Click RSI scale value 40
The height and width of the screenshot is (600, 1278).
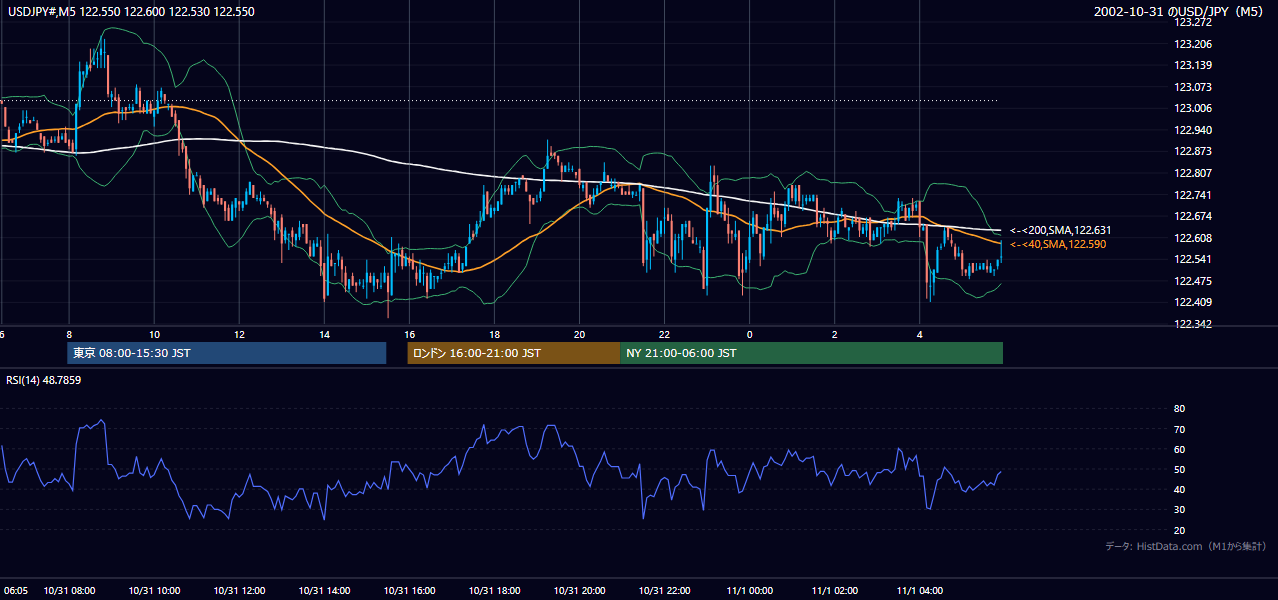pos(1179,489)
